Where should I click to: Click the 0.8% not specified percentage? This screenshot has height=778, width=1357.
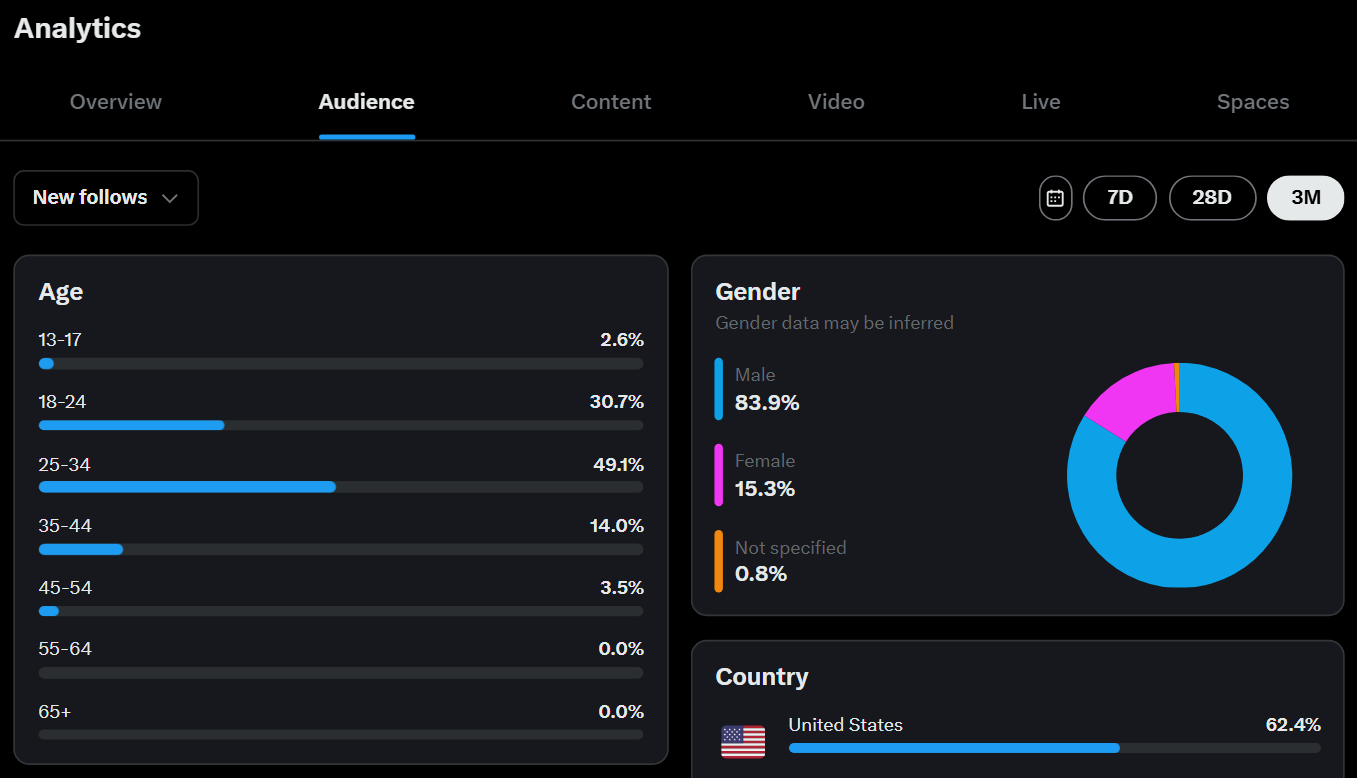[x=761, y=574]
